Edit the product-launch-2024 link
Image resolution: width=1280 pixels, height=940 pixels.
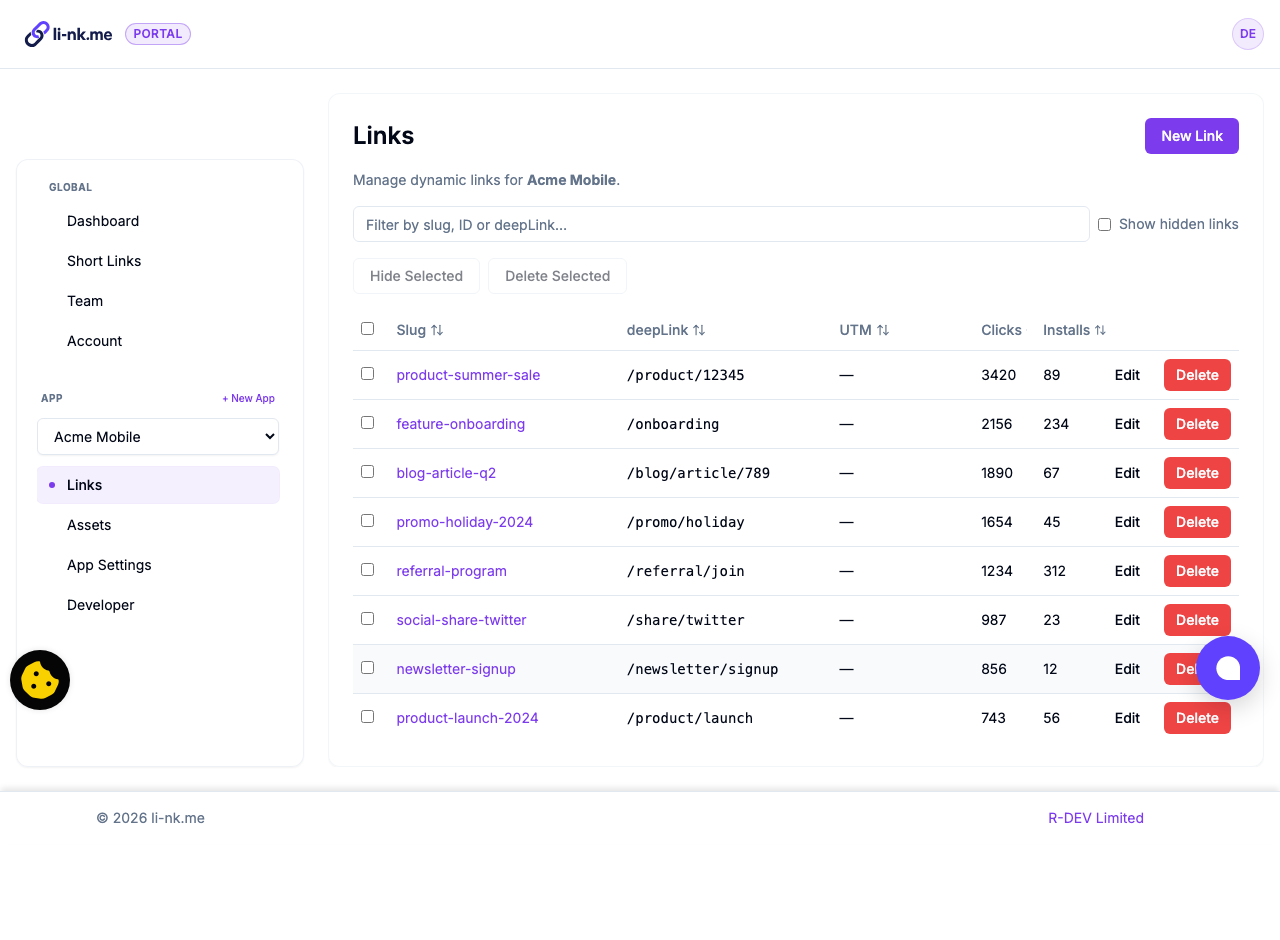(x=1127, y=718)
